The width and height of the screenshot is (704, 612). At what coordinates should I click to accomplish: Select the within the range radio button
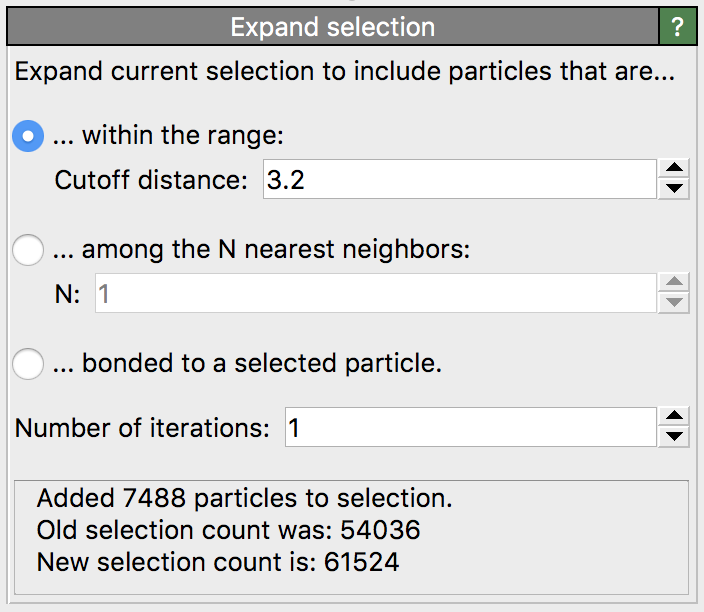tap(28, 136)
